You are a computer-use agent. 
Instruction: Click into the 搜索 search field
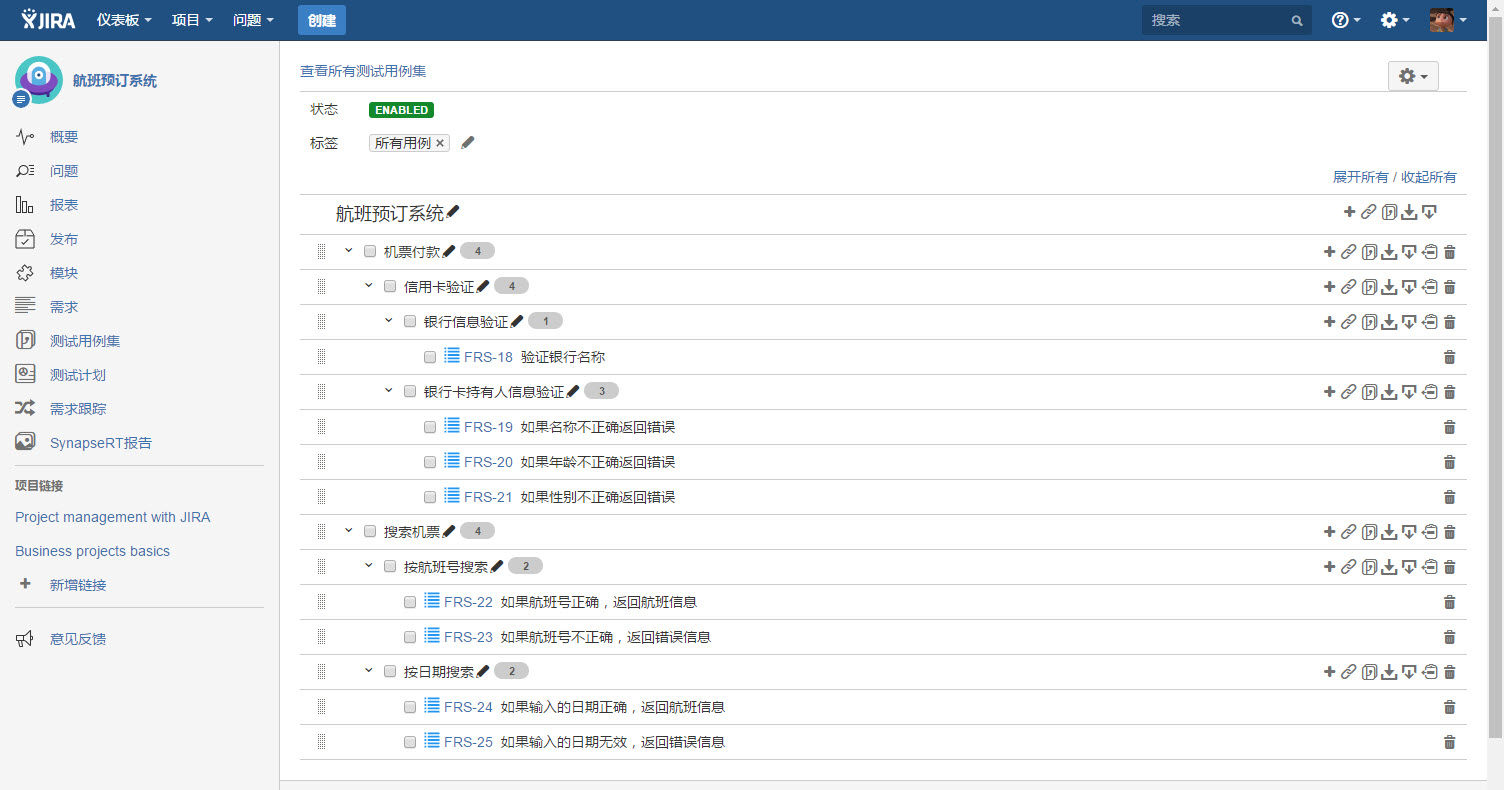[x=1227, y=20]
